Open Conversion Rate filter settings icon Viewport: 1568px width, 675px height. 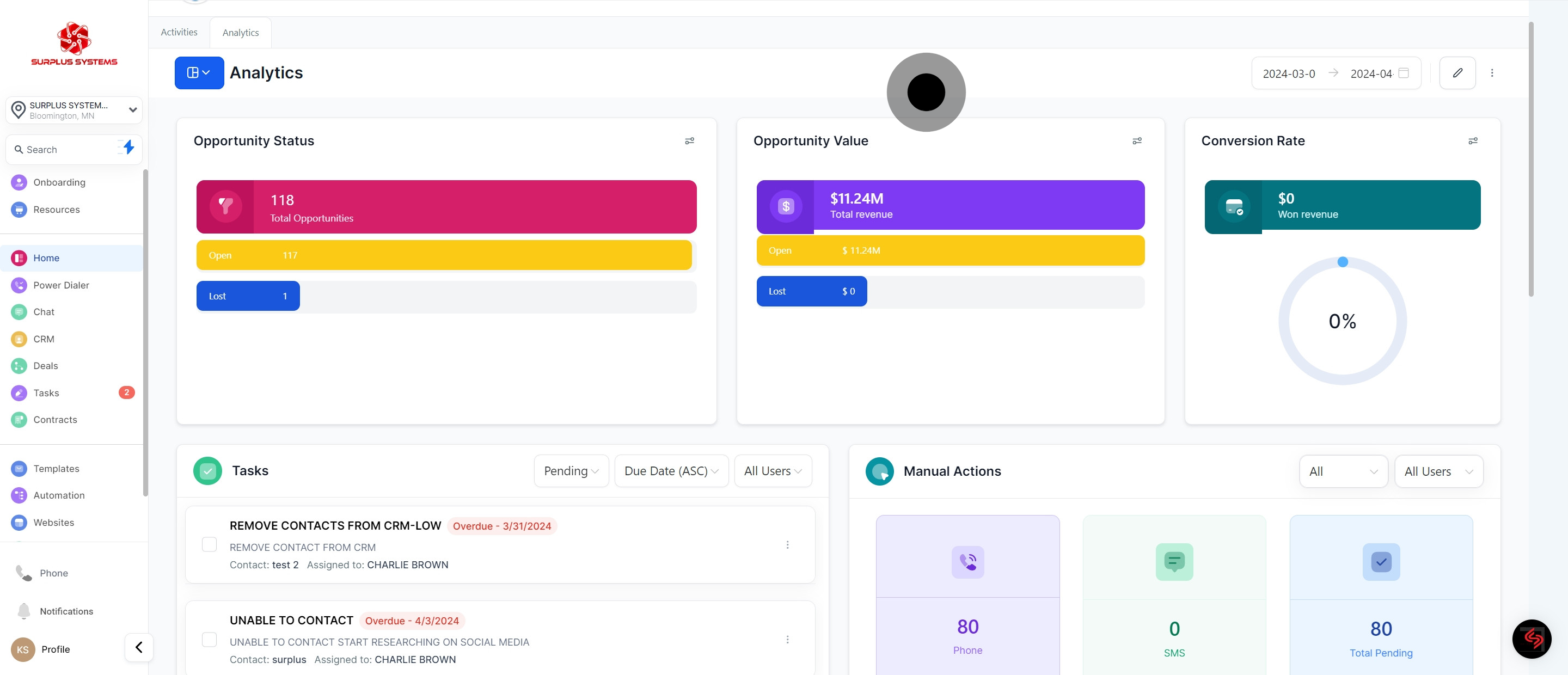coord(1472,141)
